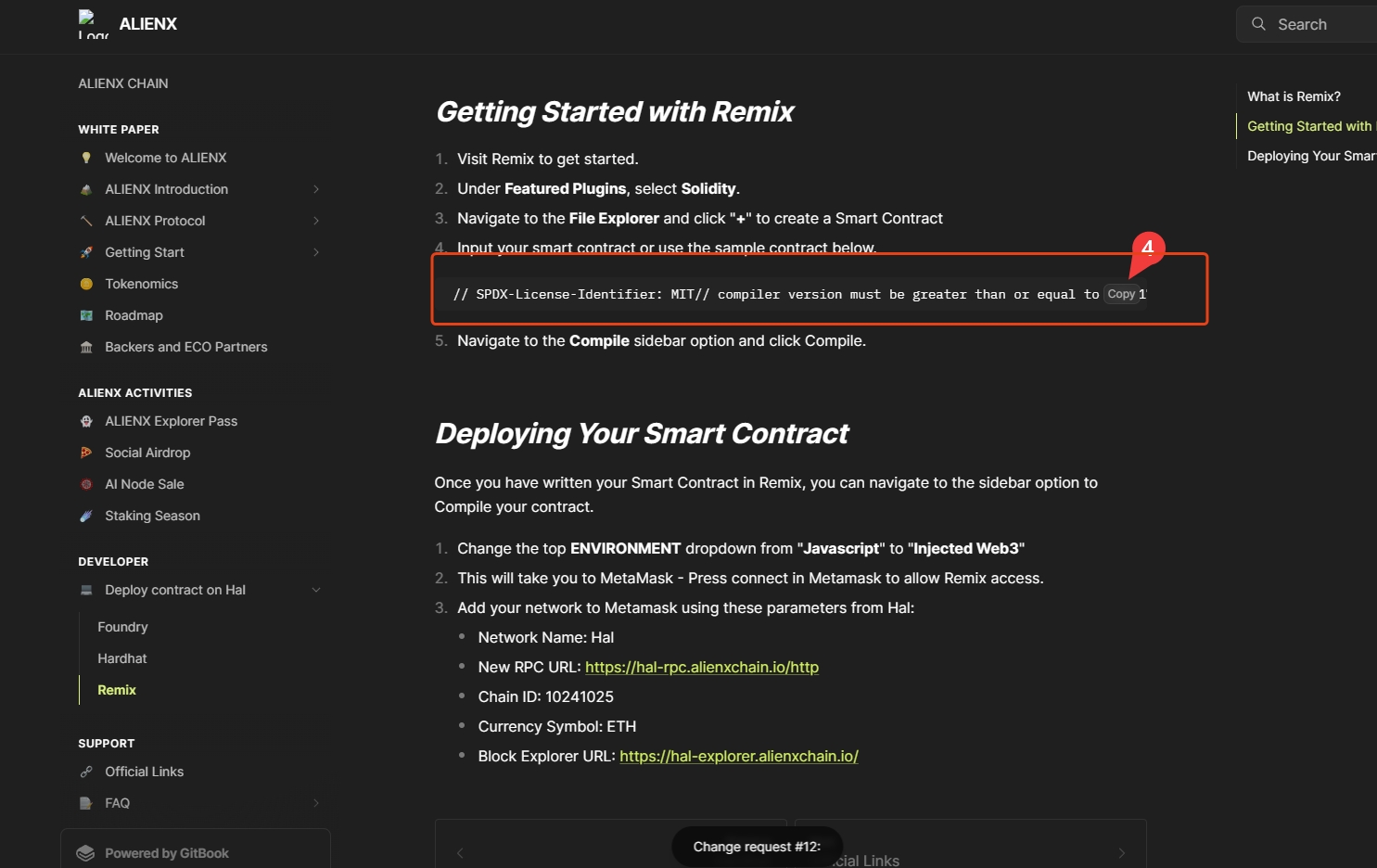This screenshot has height=868, width=1377.
Task: Open the Foundry page
Action: pos(122,627)
